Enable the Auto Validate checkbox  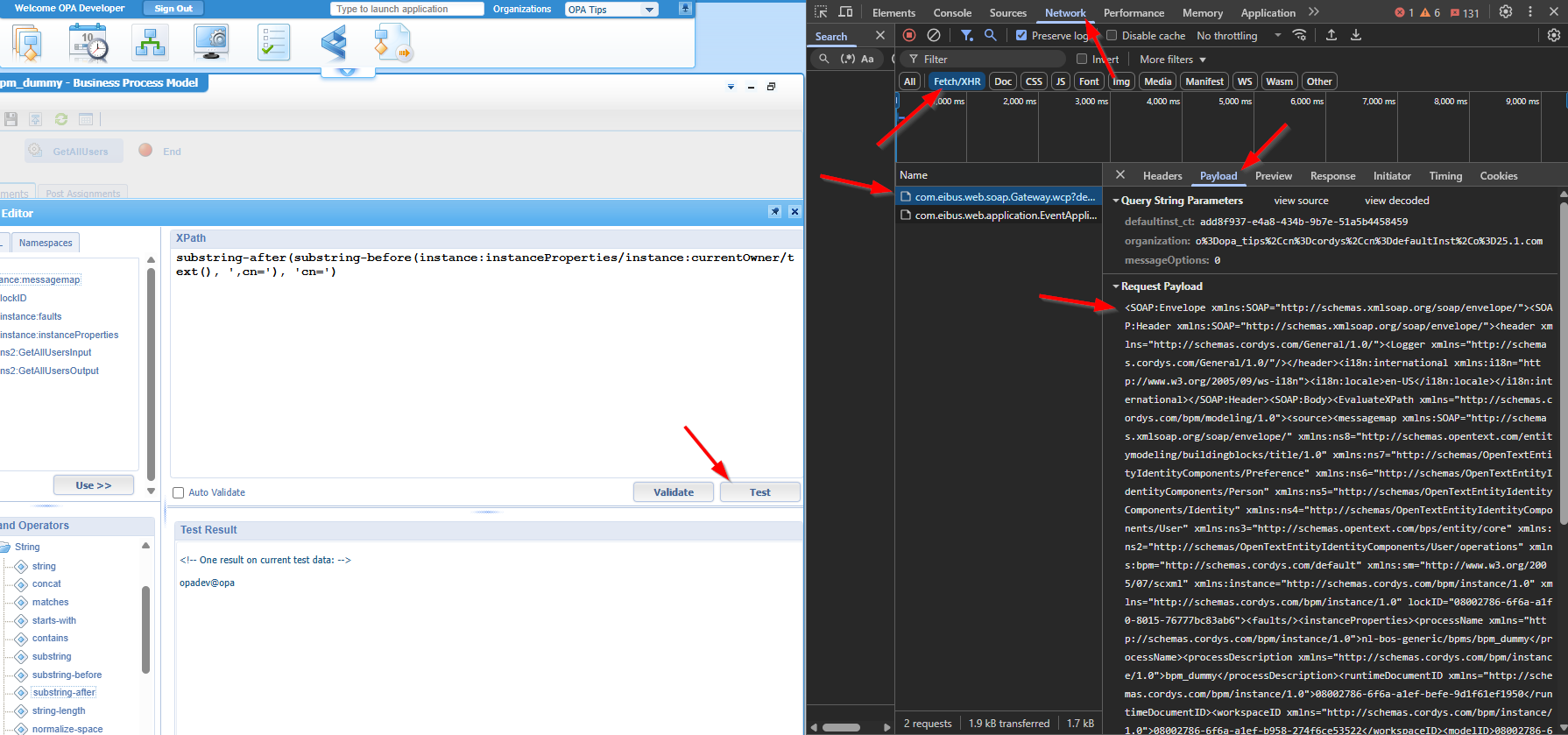[x=179, y=492]
